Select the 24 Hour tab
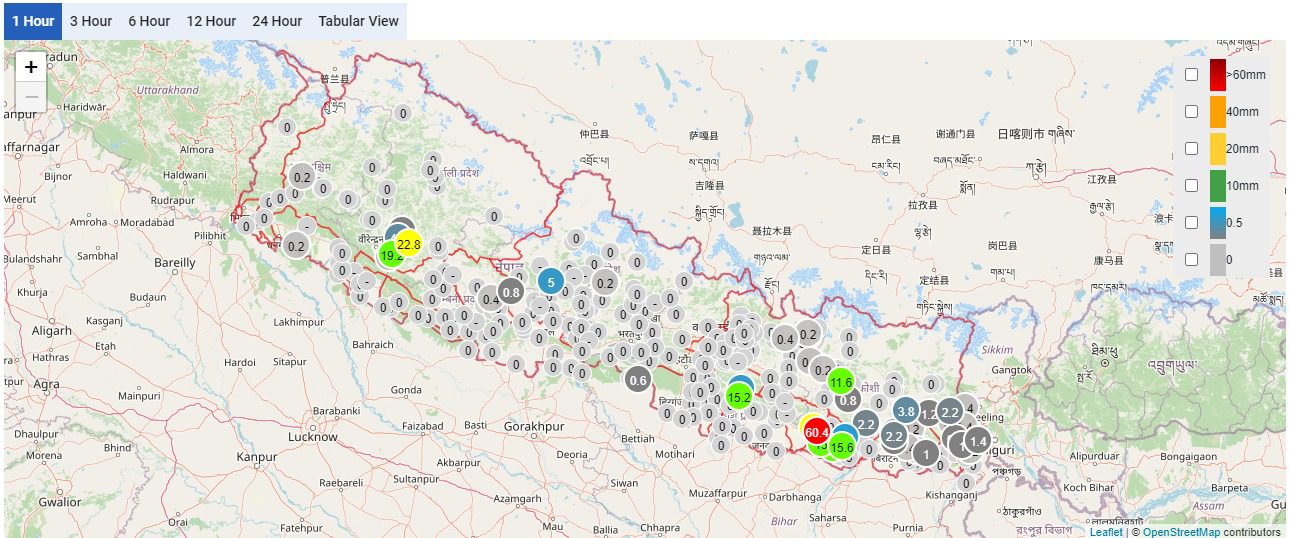The height and width of the screenshot is (538, 1289). pos(277,21)
